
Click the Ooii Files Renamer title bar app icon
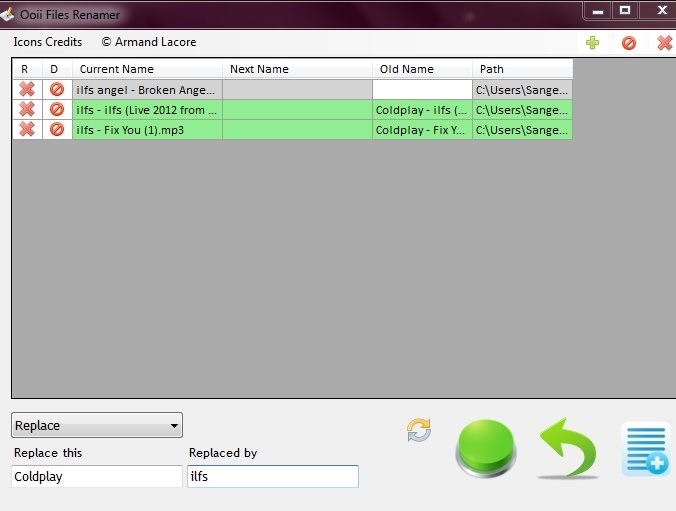[x=7, y=14]
